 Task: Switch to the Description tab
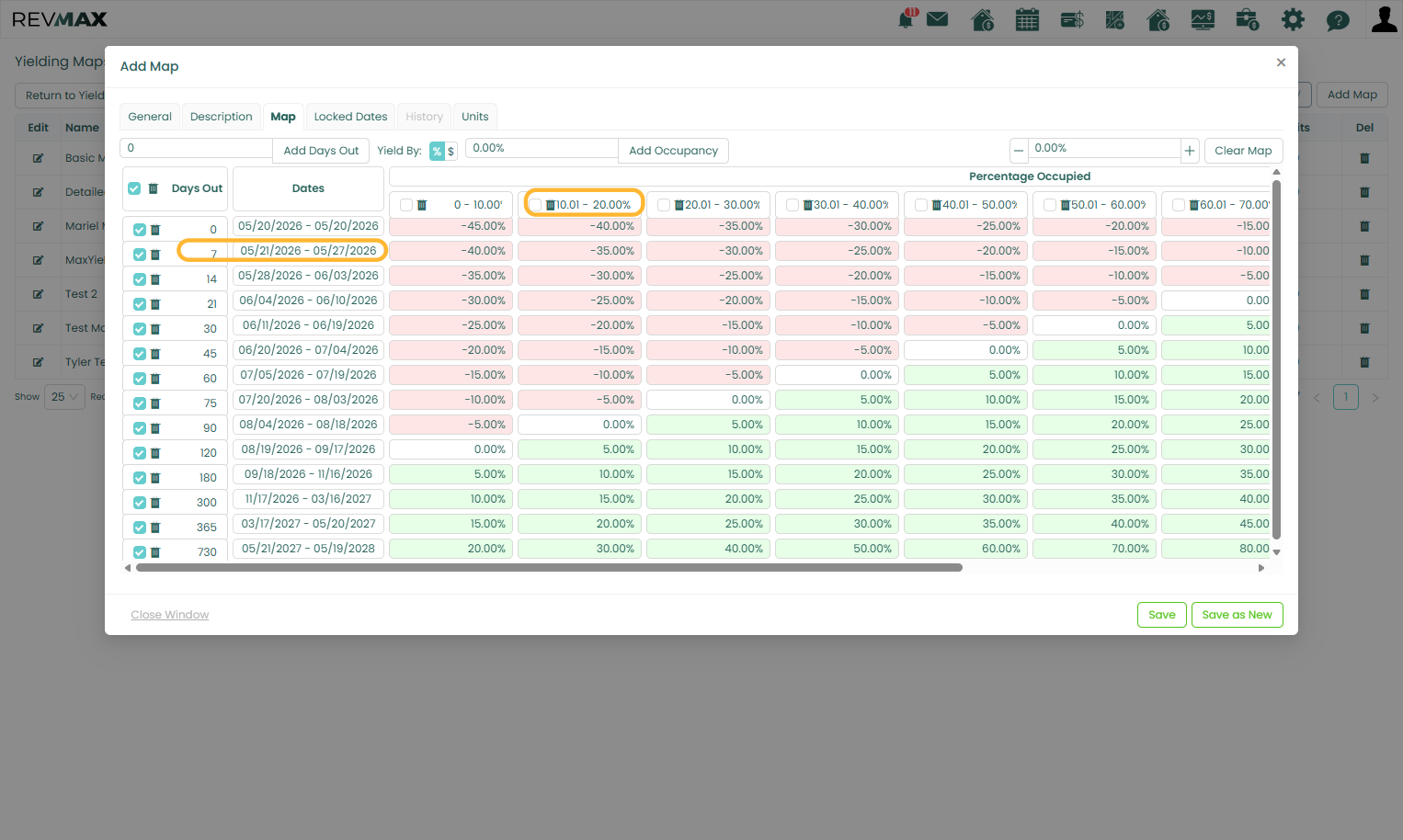(222, 117)
